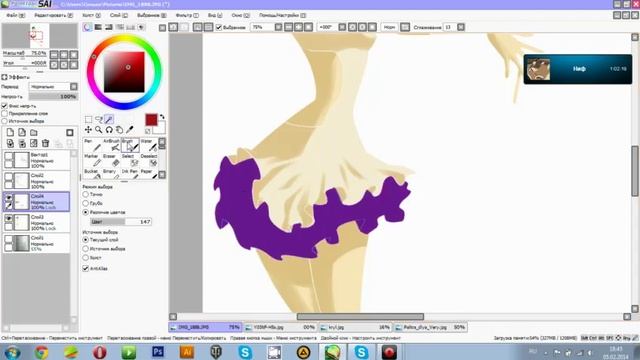Click the Норм blend button in toolbar
The image size is (640, 360).
pos(390,27)
